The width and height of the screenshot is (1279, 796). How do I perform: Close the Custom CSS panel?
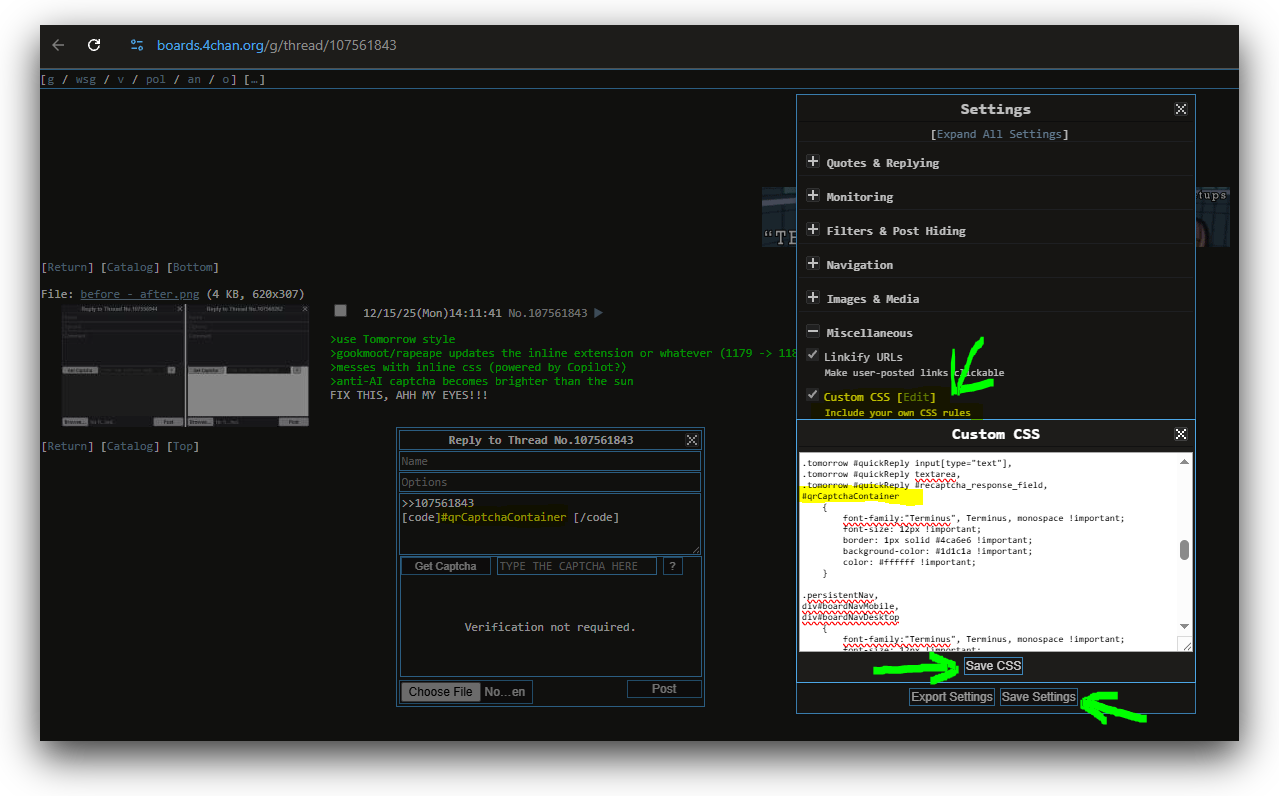pos(1180,434)
